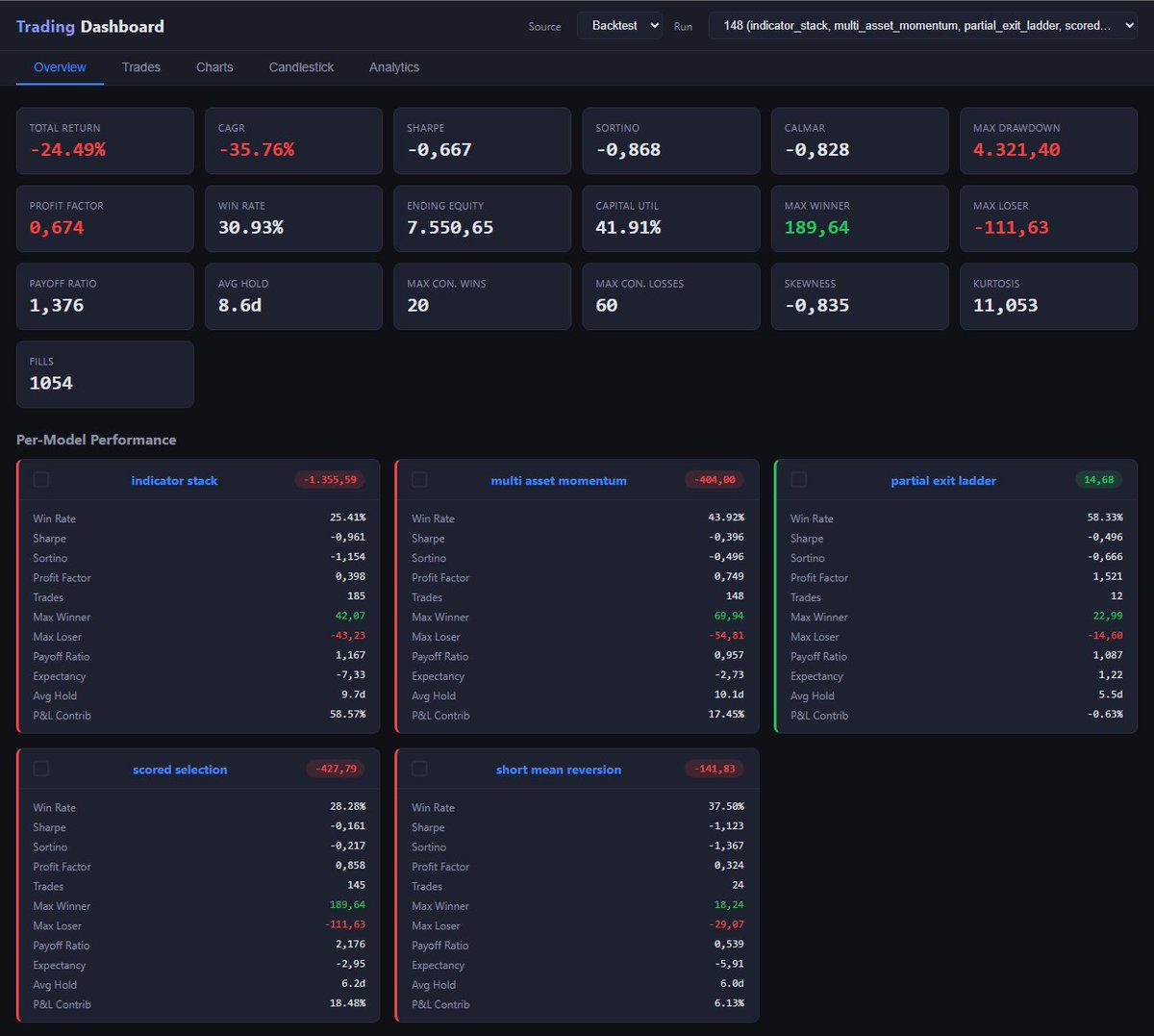The height and width of the screenshot is (1036, 1154).
Task: Select the scored selection model header
Action: point(180,769)
